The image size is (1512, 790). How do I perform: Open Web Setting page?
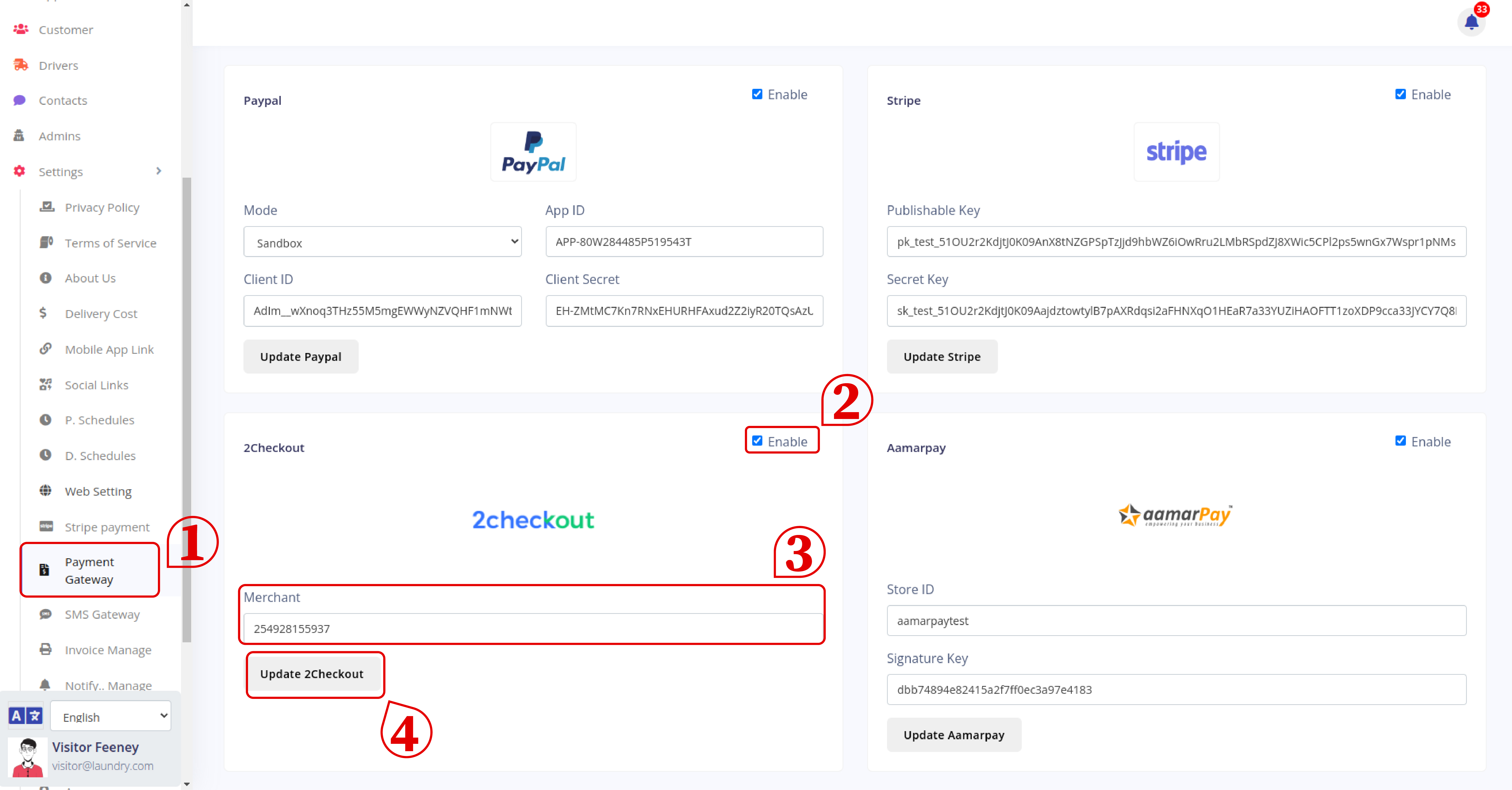click(98, 491)
